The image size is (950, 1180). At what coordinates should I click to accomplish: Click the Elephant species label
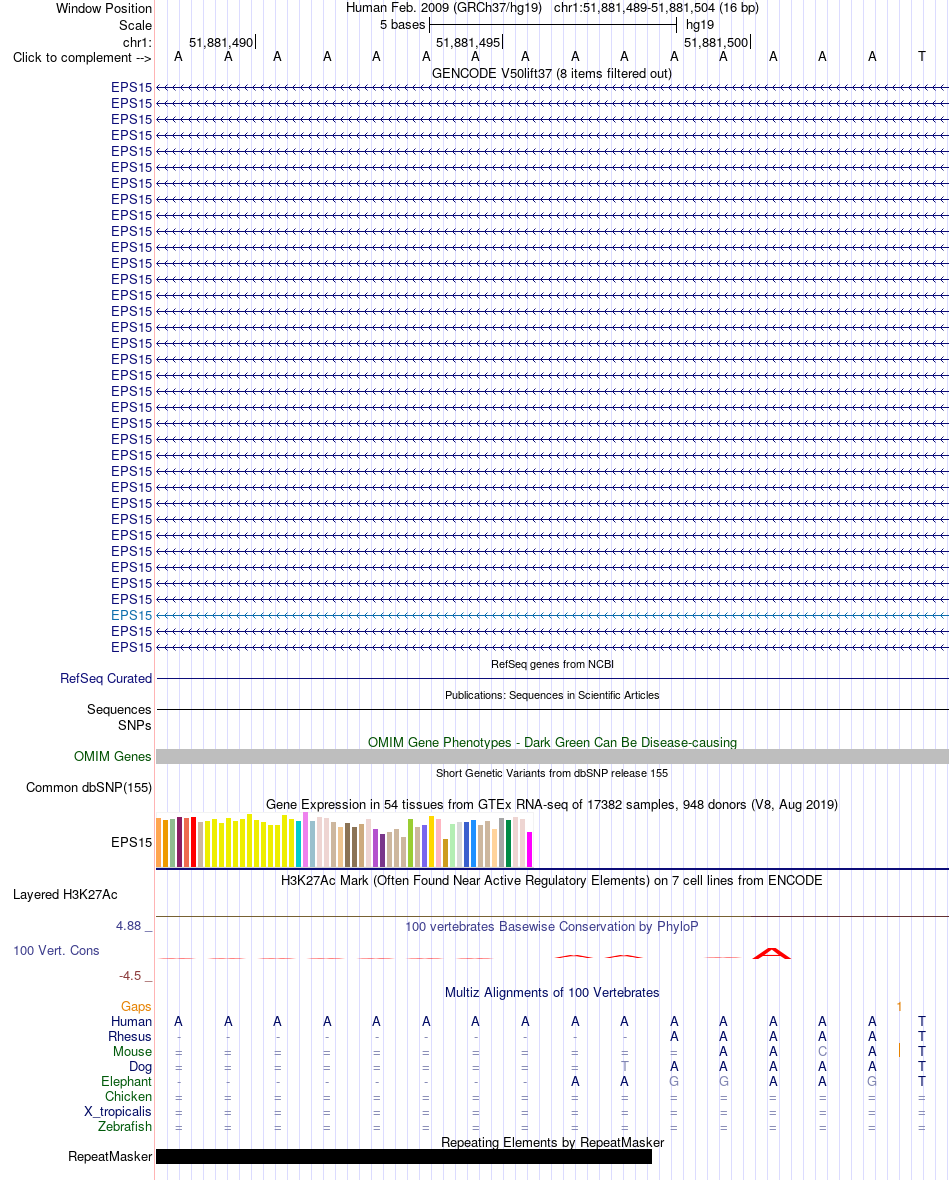126,1081
